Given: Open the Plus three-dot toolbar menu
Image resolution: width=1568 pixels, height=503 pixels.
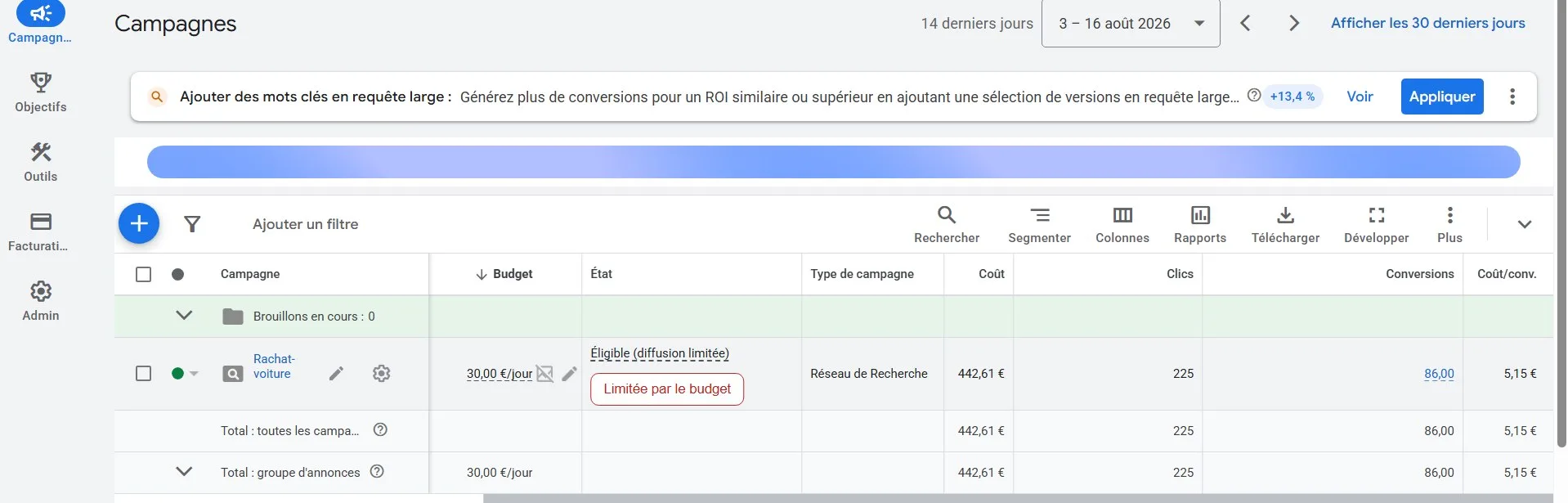Looking at the screenshot, I should tap(1449, 224).
